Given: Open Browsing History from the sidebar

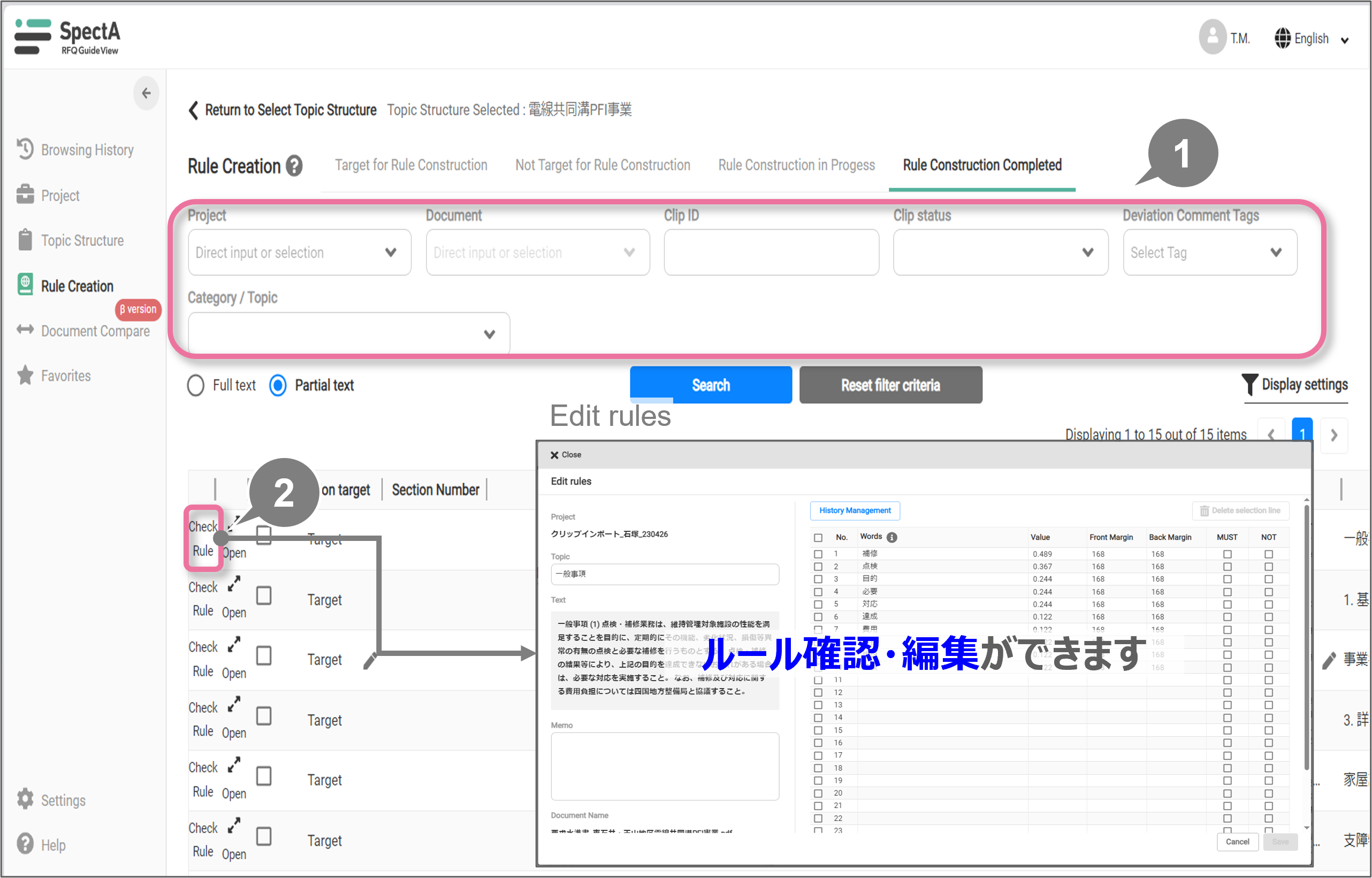Looking at the screenshot, I should (x=87, y=150).
